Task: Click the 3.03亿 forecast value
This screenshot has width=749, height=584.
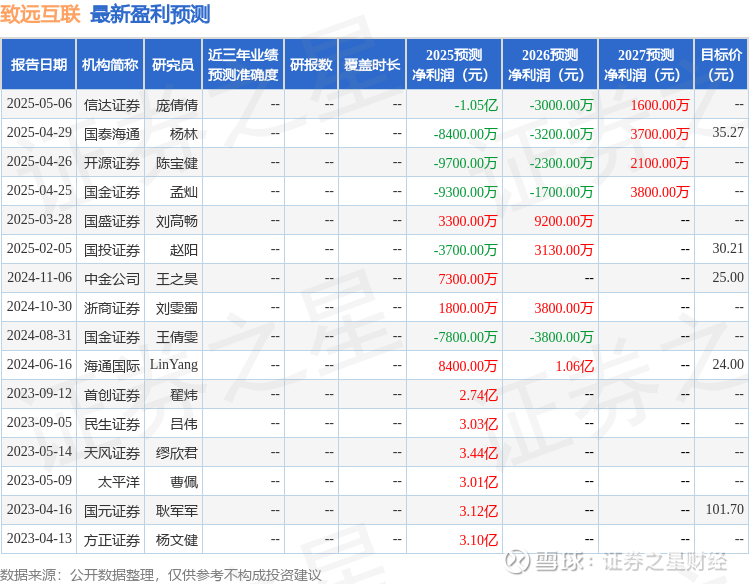Action: coord(478,425)
